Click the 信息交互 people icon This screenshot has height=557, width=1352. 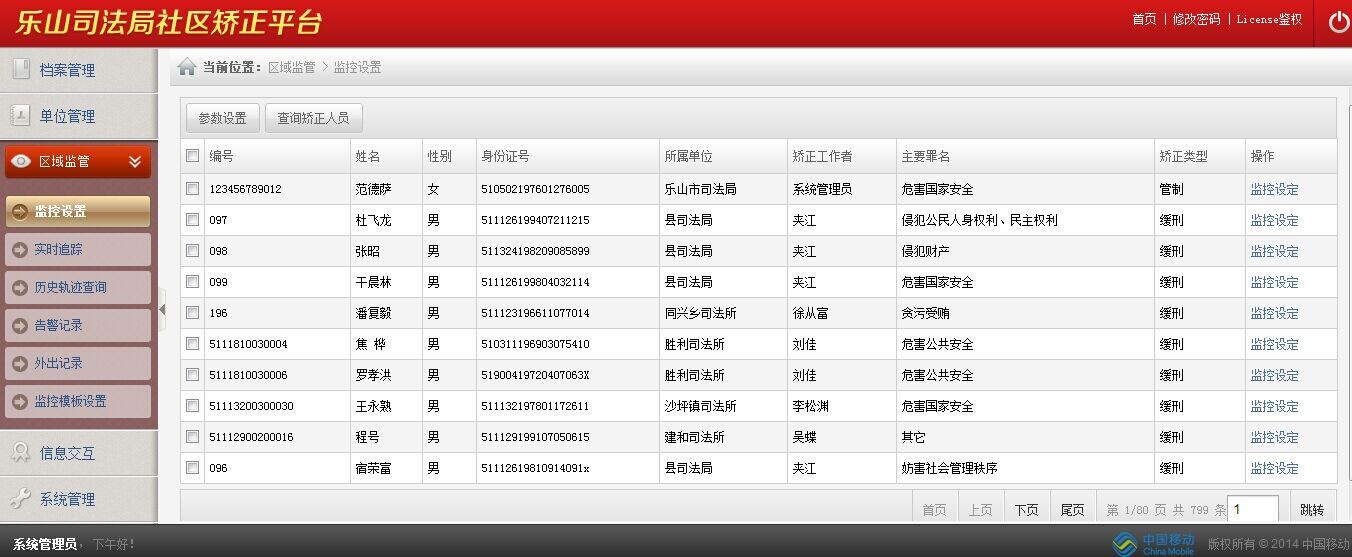pos(21,452)
